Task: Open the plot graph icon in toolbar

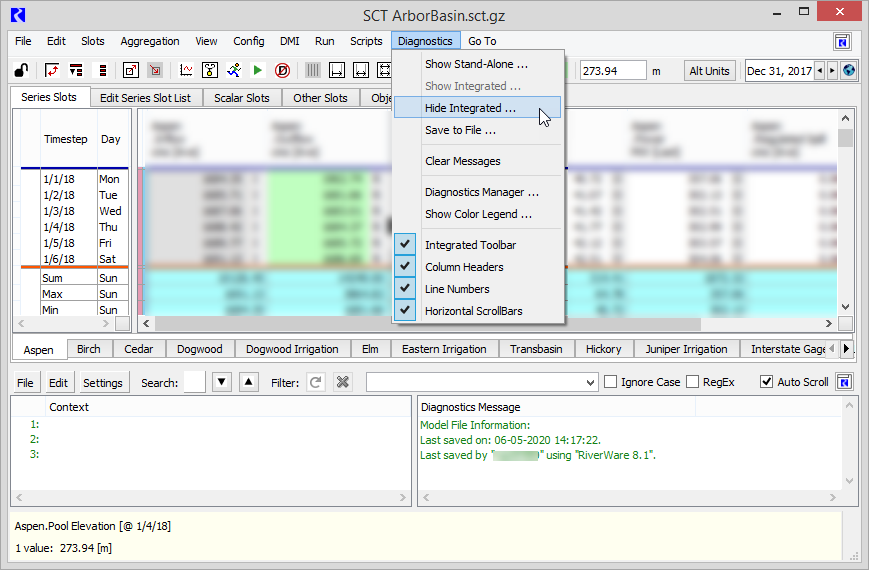Action: [x=186, y=71]
